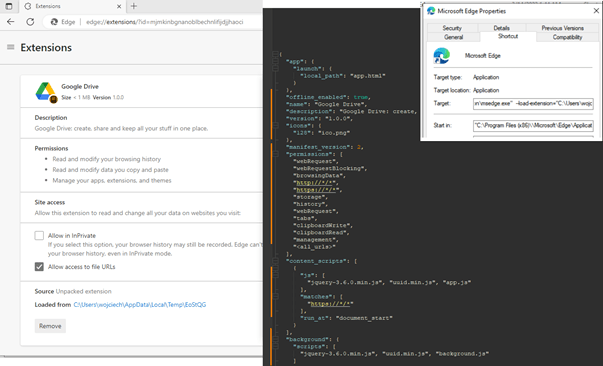This screenshot has width=603, height=366.
Task: Click "Read and modify your browsing history" permission
Action: pos(107,159)
